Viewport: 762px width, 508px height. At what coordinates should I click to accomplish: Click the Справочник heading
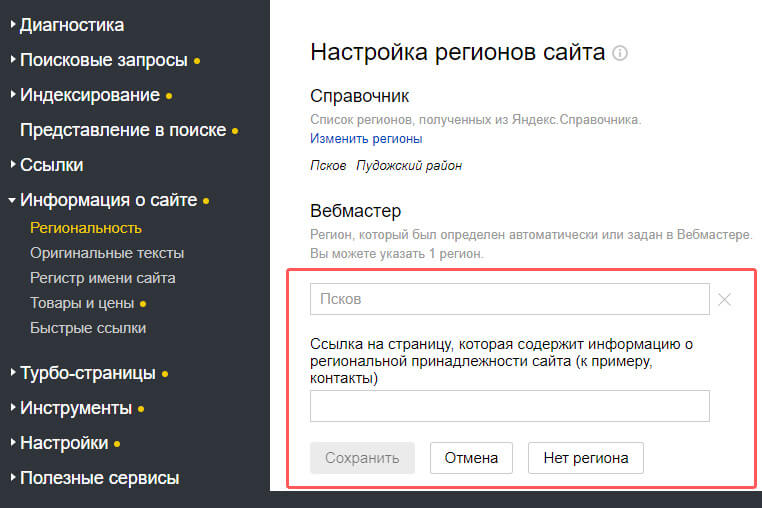pyautogui.click(x=360, y=96)
